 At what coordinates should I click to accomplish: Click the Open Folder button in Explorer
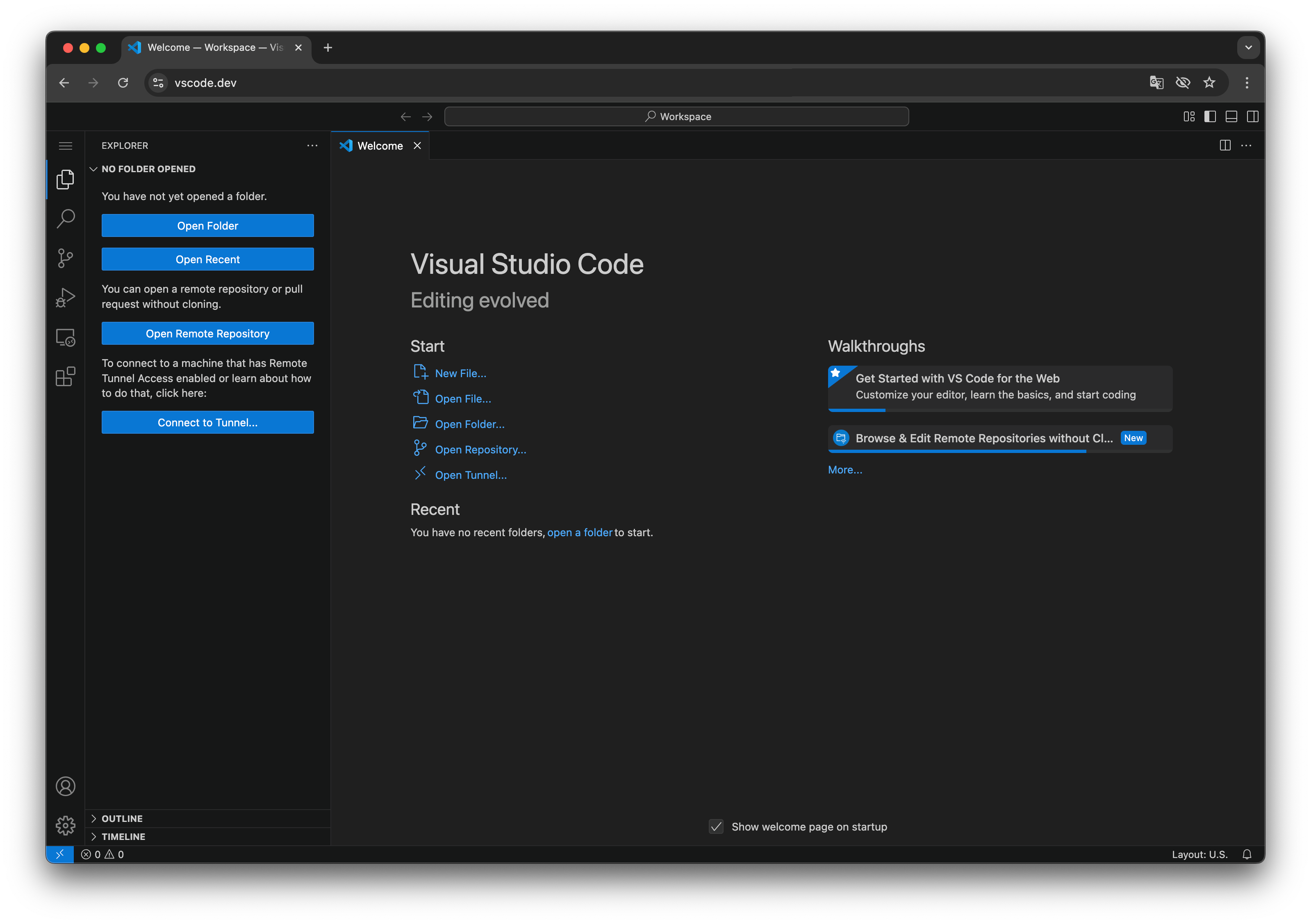(208, 225)
